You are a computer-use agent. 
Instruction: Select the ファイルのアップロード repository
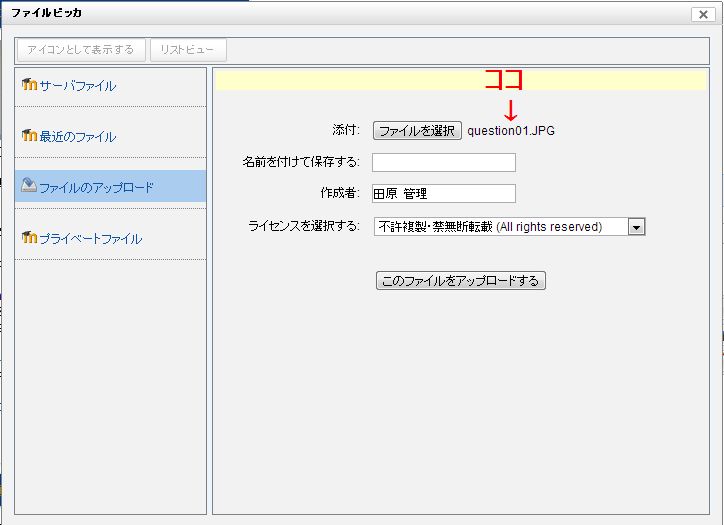(x=96, y=188)
